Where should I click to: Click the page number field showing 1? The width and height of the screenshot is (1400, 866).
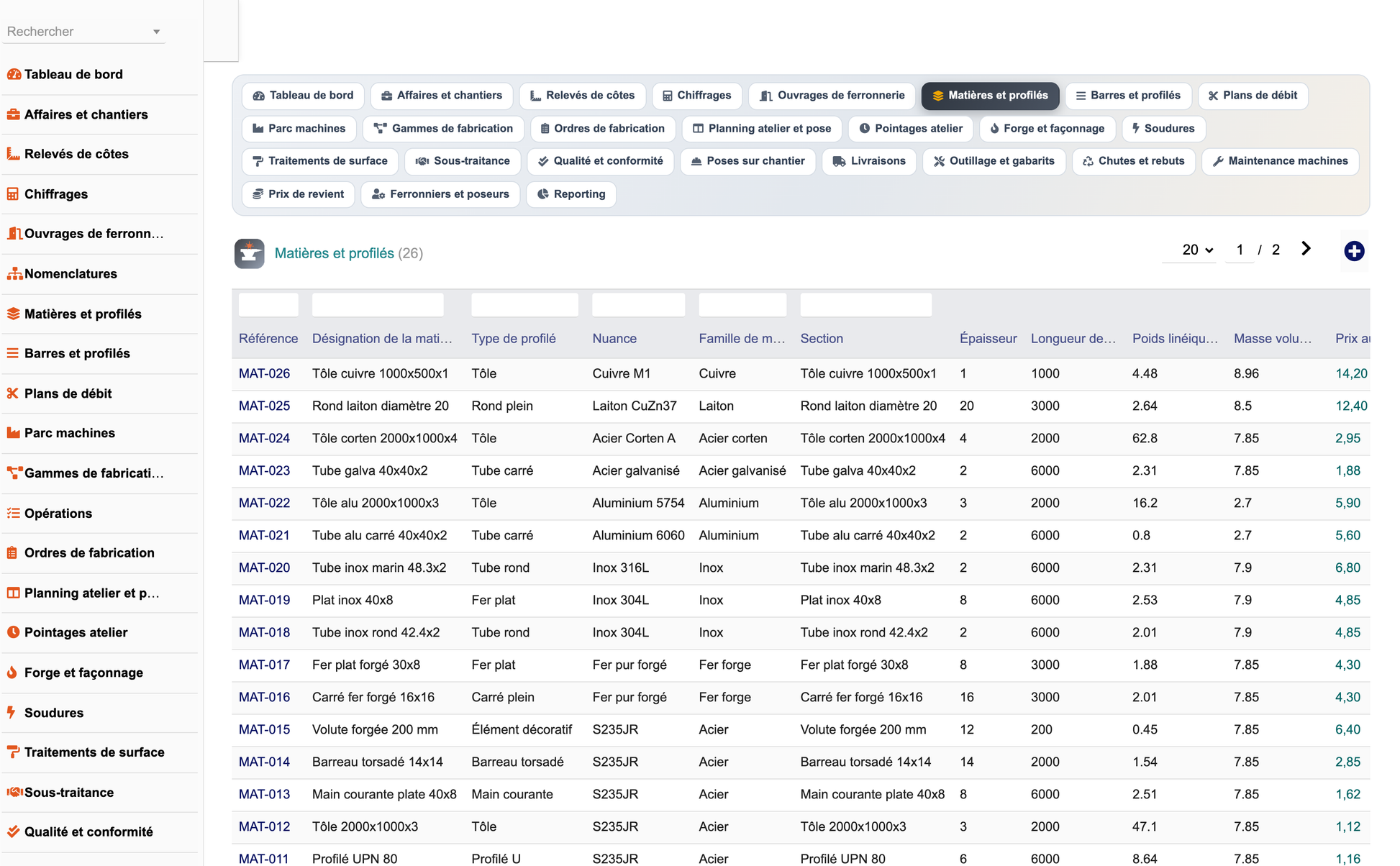(x=1240, y=250)
